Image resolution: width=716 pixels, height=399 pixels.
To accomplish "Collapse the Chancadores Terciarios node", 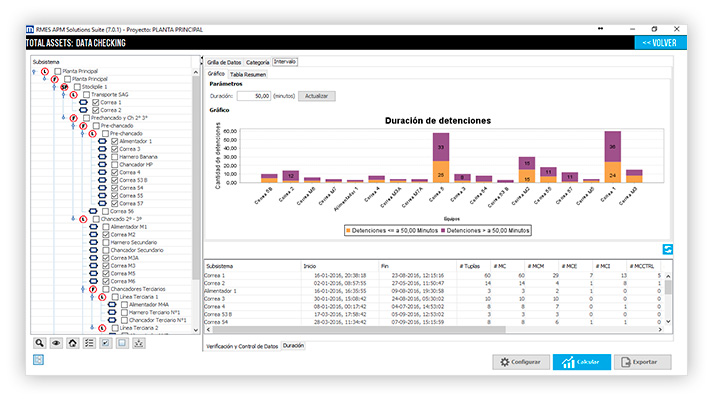I will pos(83,289).
